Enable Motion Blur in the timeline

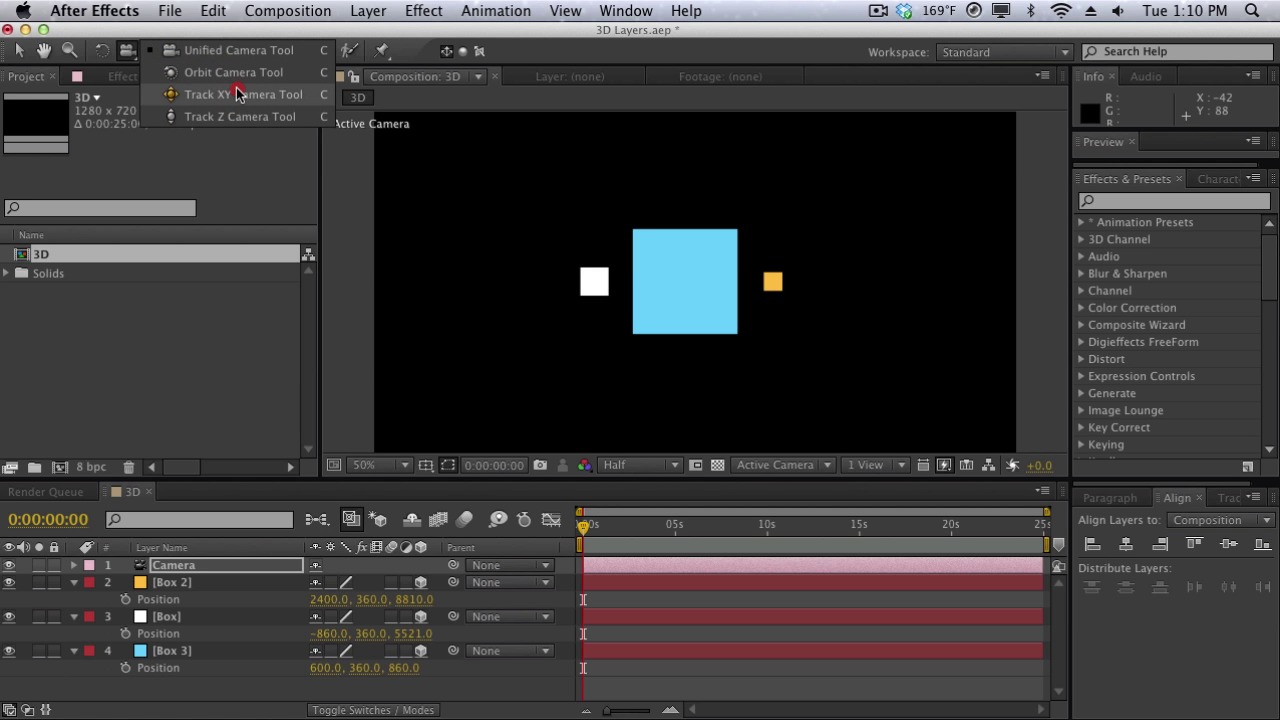tap(464, 519)
